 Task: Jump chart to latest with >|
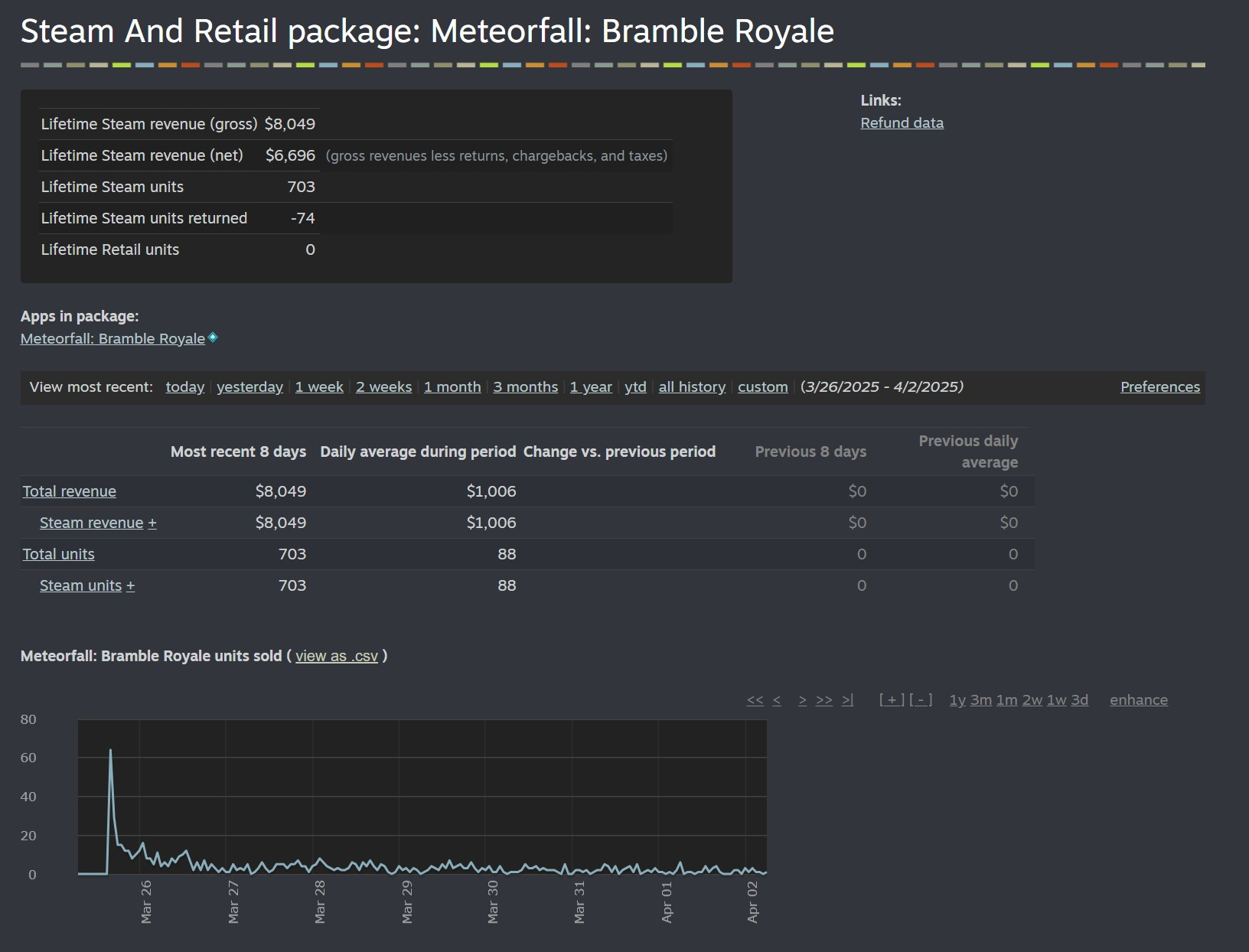847,699
